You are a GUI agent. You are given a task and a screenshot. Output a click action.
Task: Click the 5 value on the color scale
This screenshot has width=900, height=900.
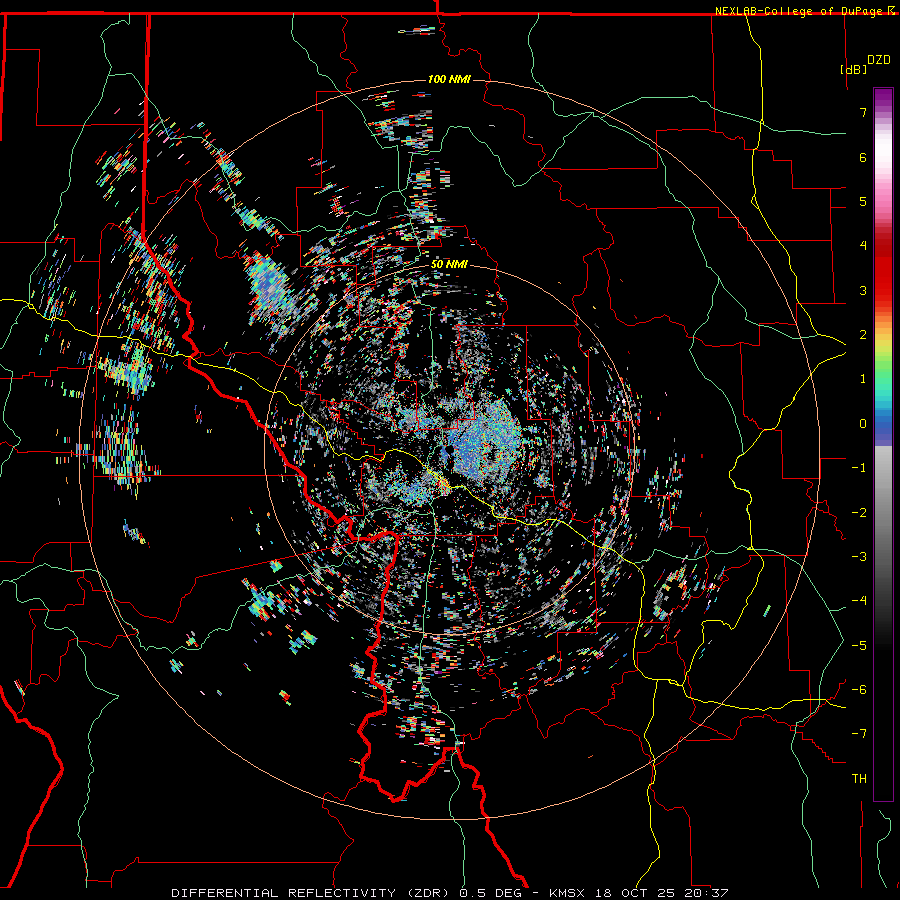[x=863, y=201]
